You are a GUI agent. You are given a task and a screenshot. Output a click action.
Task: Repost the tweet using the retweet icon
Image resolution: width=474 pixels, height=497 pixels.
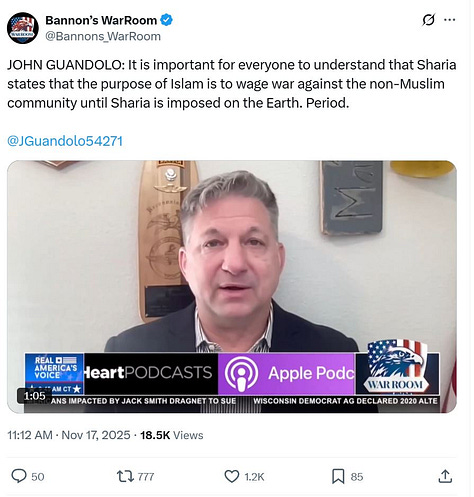(125, 476)
